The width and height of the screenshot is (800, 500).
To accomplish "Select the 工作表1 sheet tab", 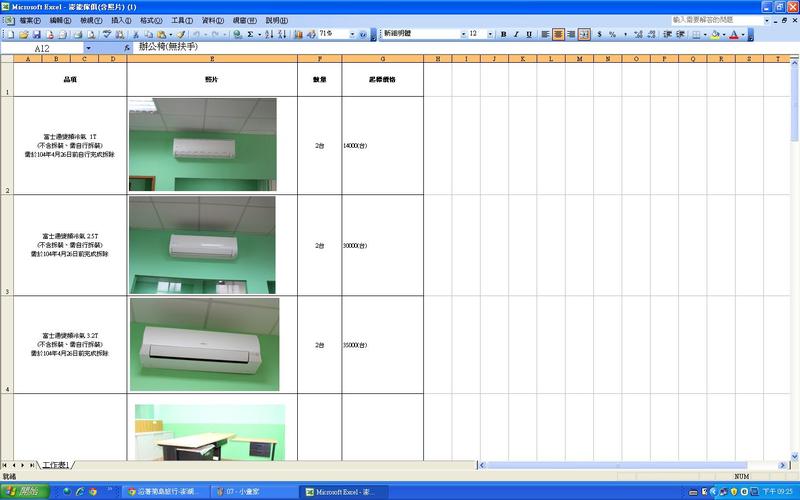I will pos(56,466).
